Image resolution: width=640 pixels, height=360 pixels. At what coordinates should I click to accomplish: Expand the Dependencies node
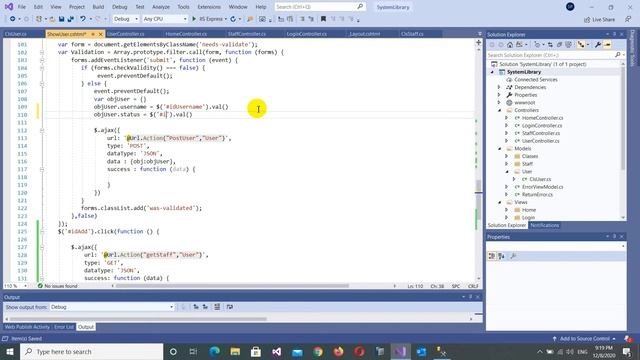[499, 87]
